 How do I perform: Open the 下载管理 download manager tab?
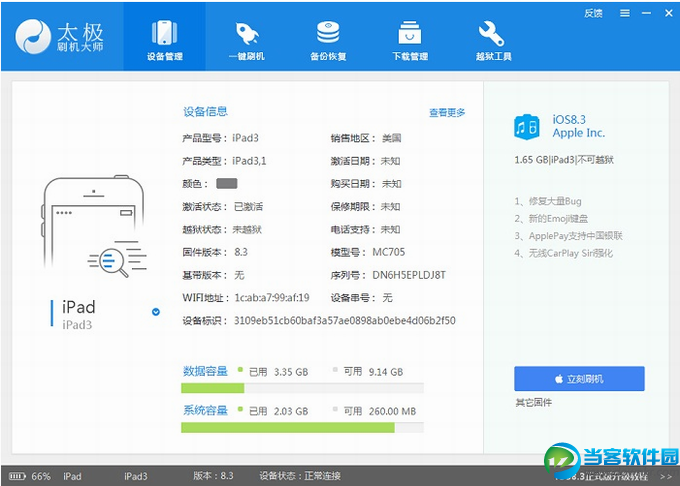click(410, 38)
